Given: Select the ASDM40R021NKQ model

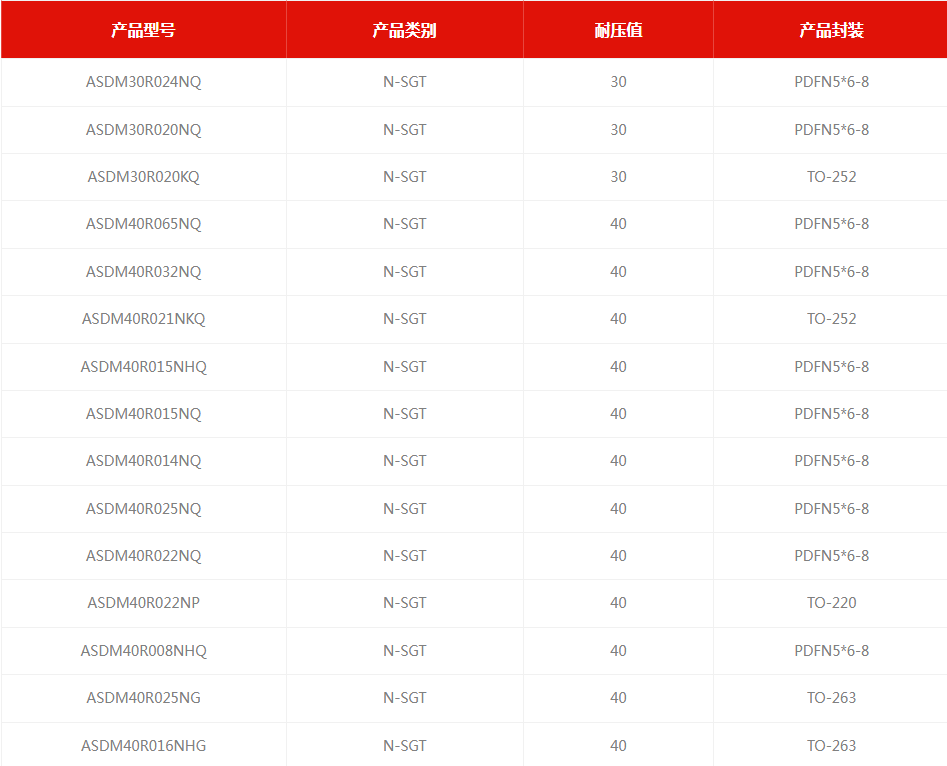Looking at the screenshot, I should point(143,319).
